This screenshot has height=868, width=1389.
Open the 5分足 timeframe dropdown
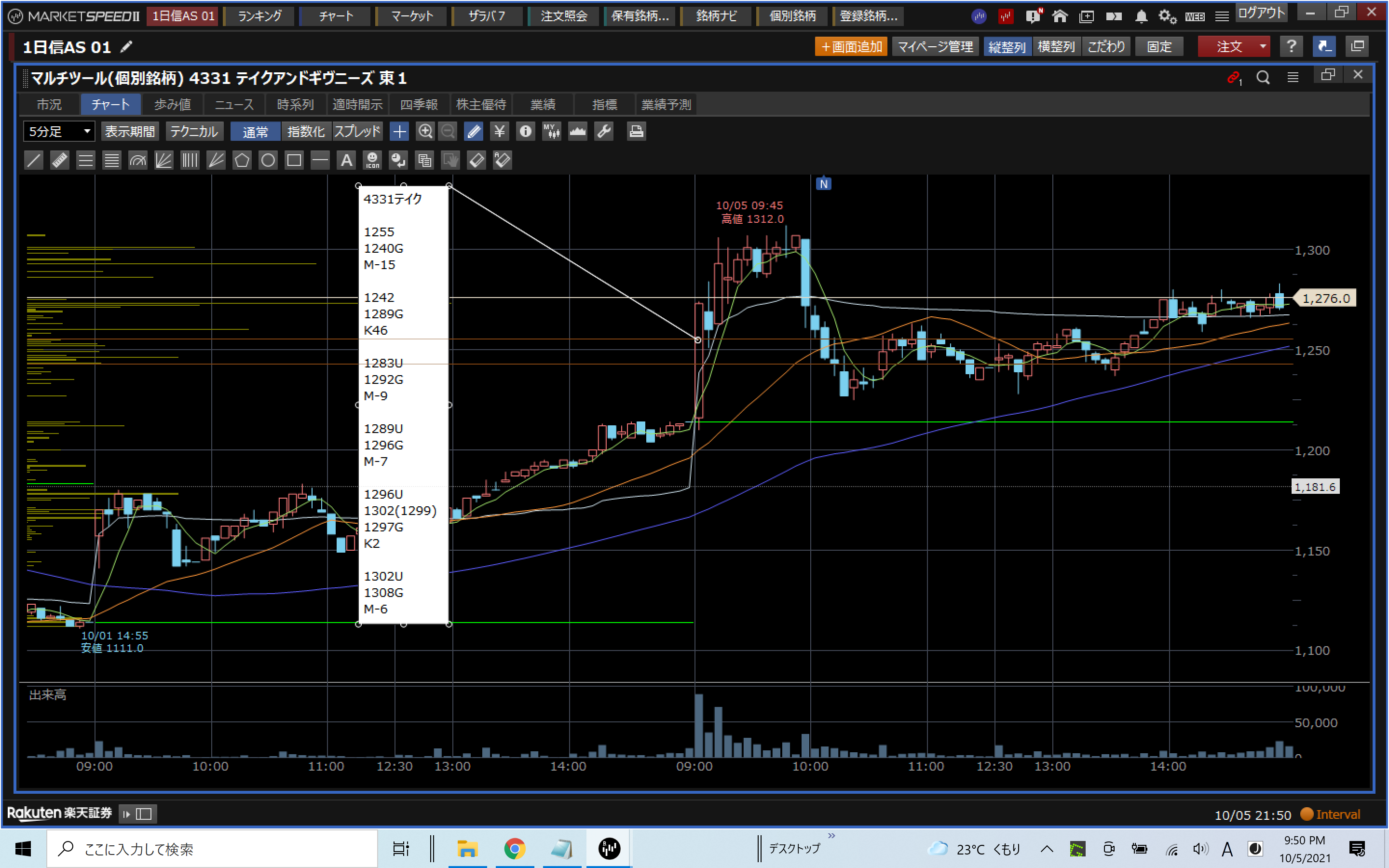[x=59, y=132]
